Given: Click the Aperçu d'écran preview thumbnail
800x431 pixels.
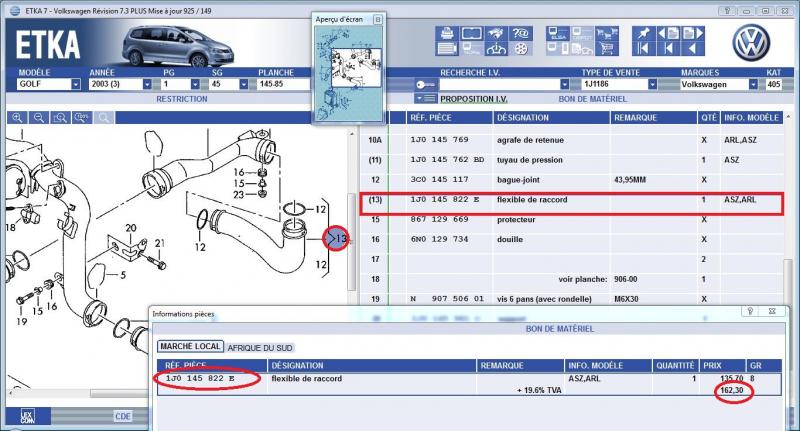Looking at the screenshot, I should click(348, 73).
